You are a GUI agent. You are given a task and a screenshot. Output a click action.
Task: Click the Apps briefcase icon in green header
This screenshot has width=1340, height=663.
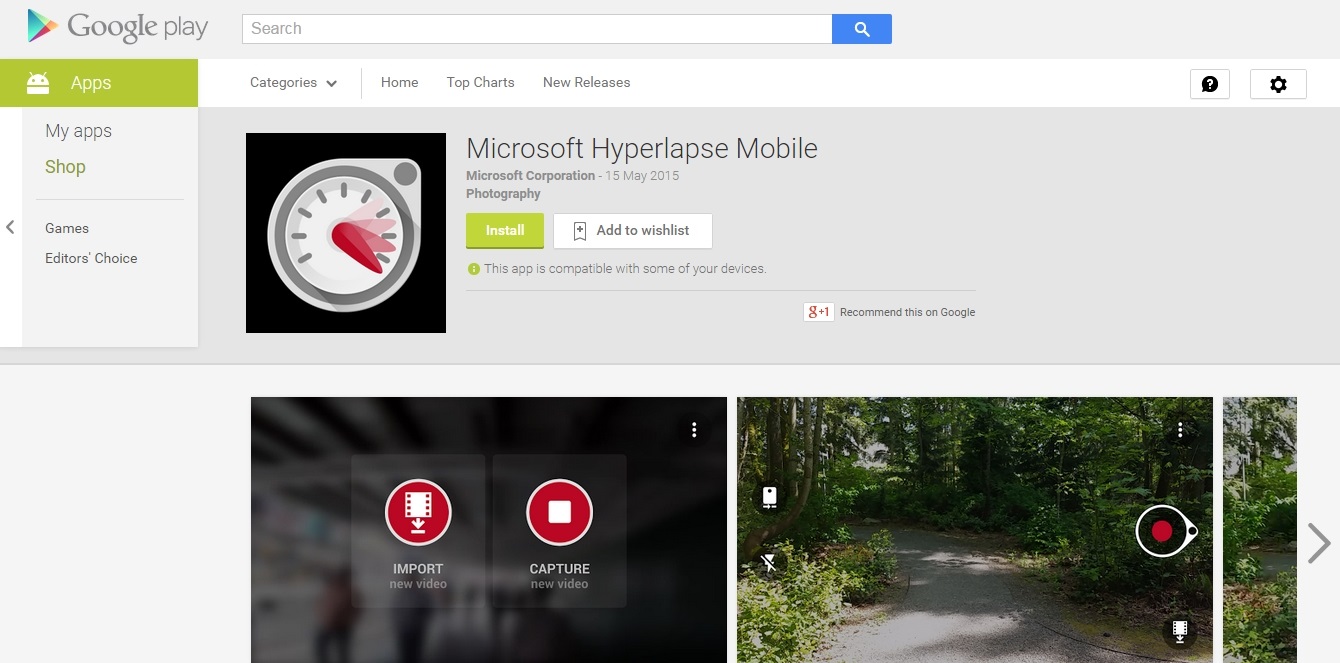pyautogui.click(x=36, y=83)
